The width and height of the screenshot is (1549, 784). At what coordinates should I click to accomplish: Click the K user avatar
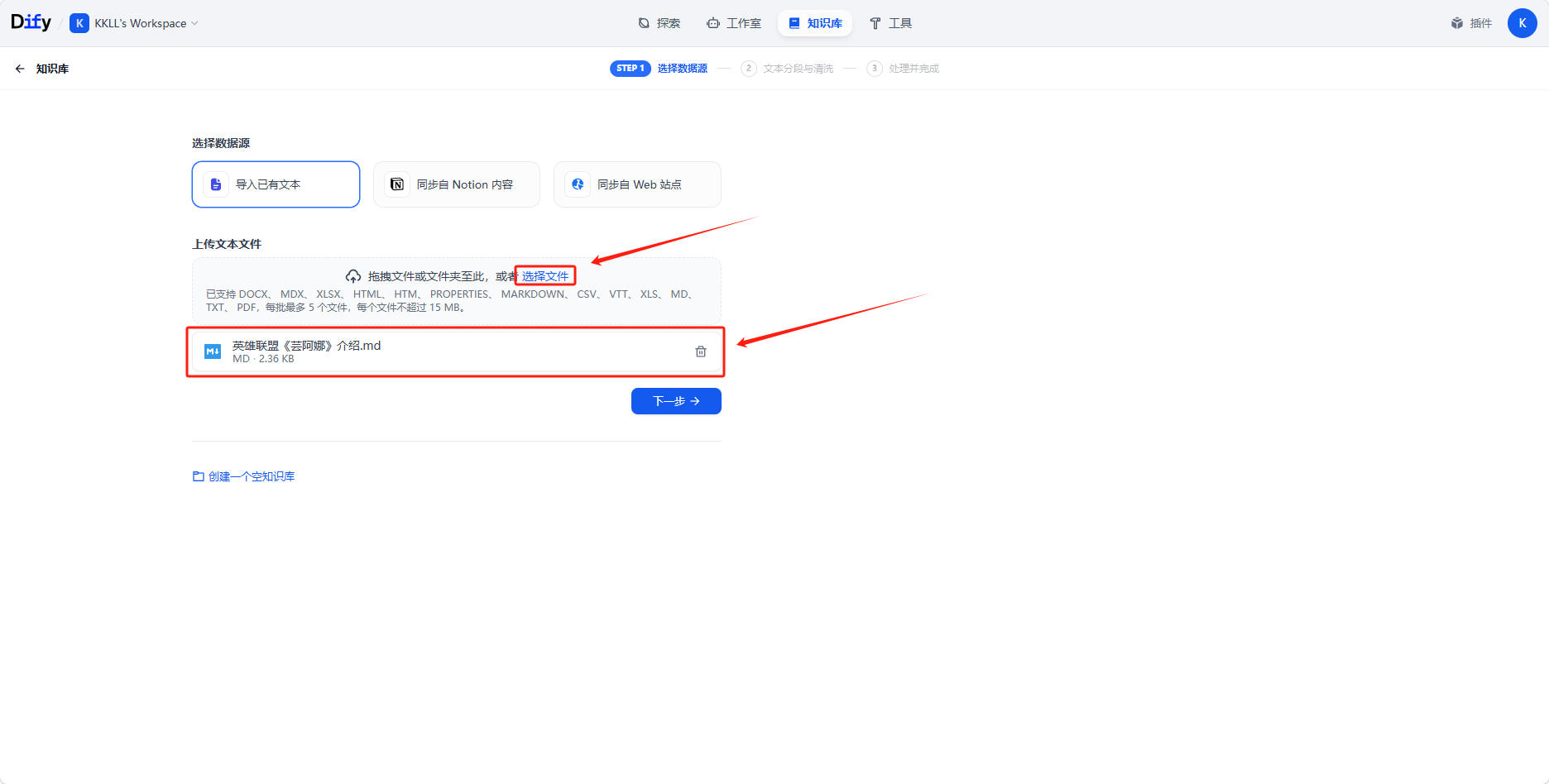[x=1522, y=23]
